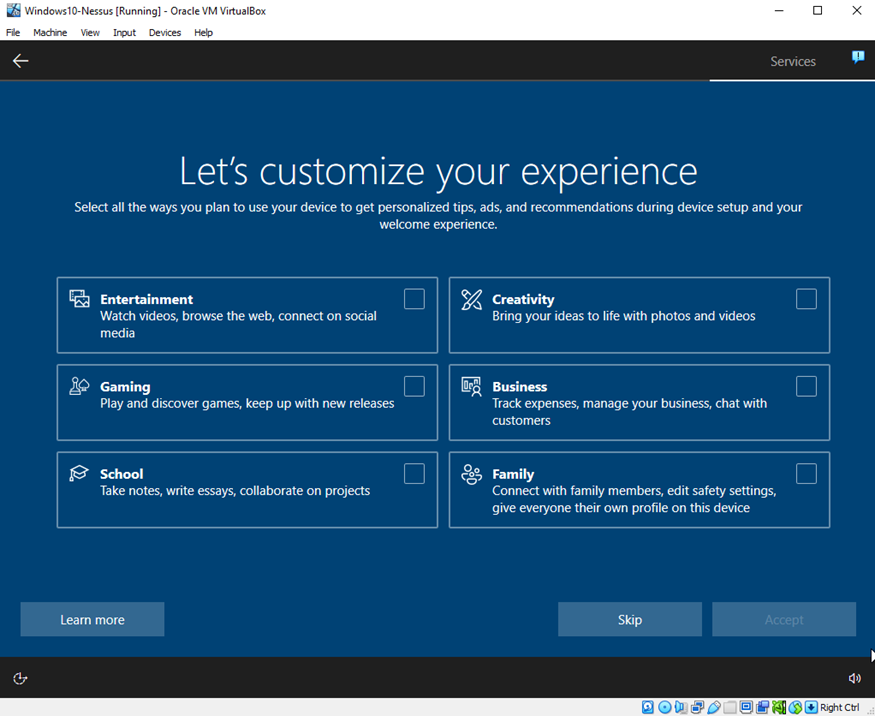The image size is (875, 716).
Task: Check the Entertainment checkbox
Action: [x=414, y=299]
